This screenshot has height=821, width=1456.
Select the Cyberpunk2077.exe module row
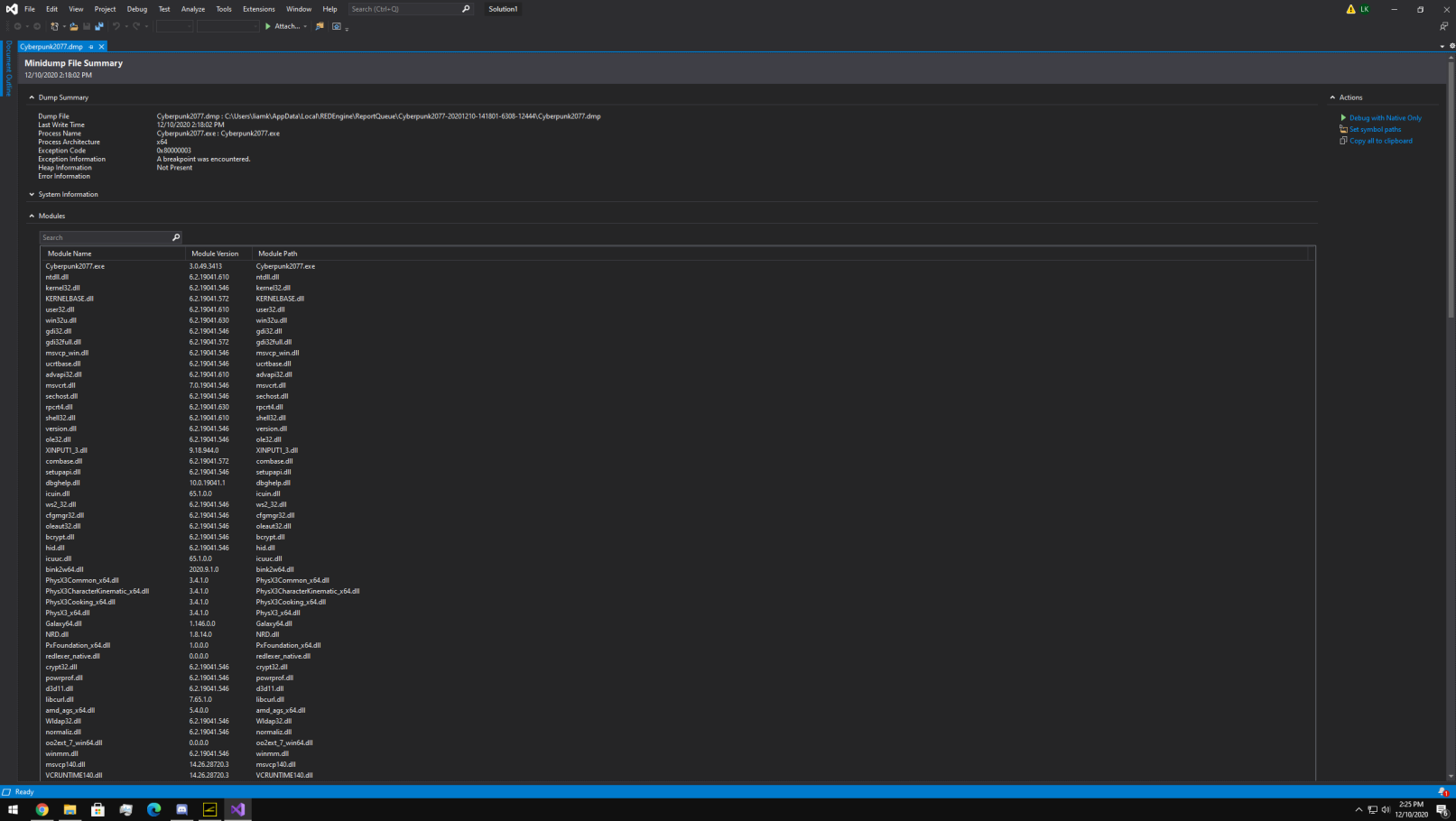pyautogui.click(x=677, y=266)
